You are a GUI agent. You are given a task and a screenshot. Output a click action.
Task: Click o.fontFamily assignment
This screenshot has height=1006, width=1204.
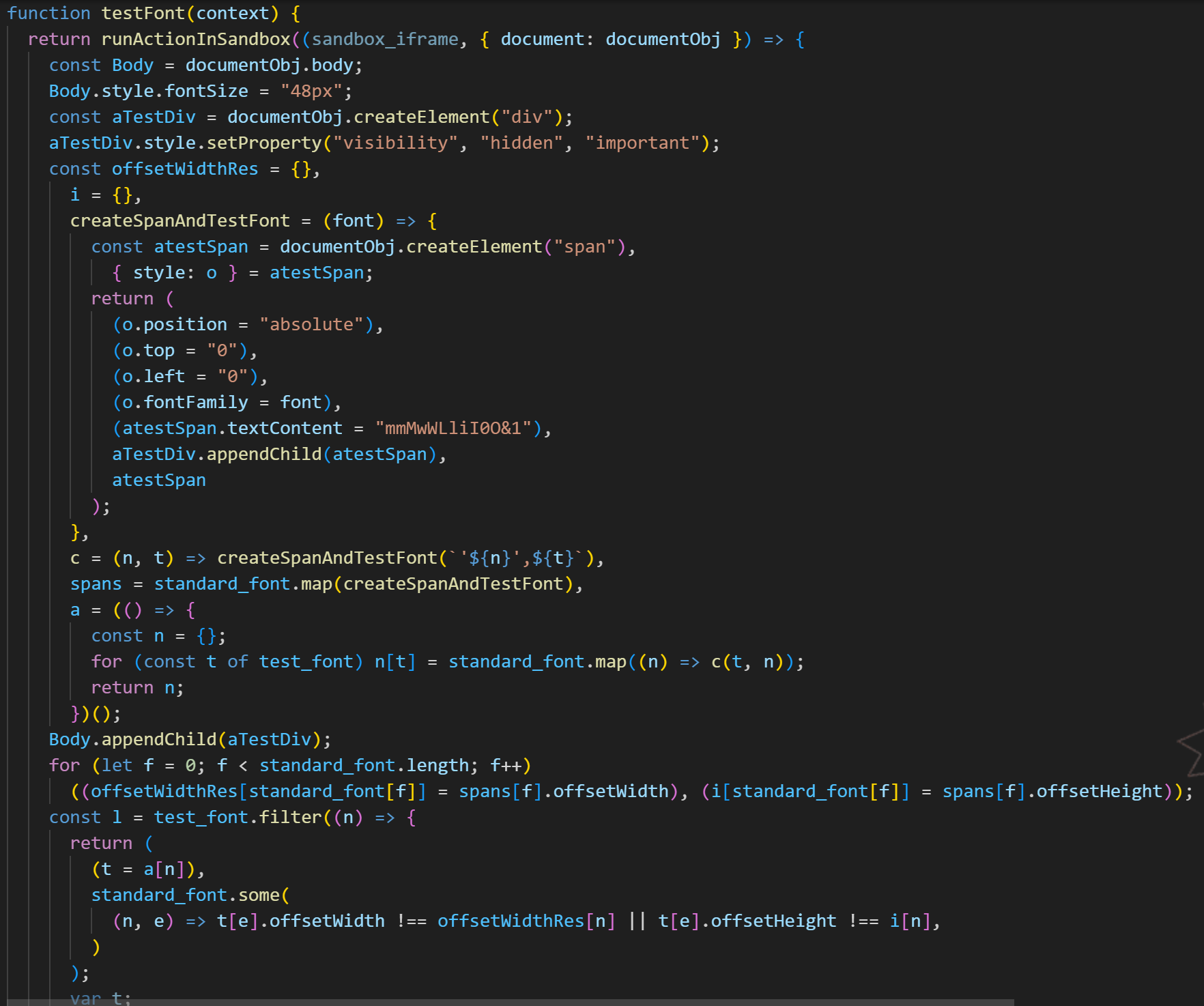pos(227,402)
